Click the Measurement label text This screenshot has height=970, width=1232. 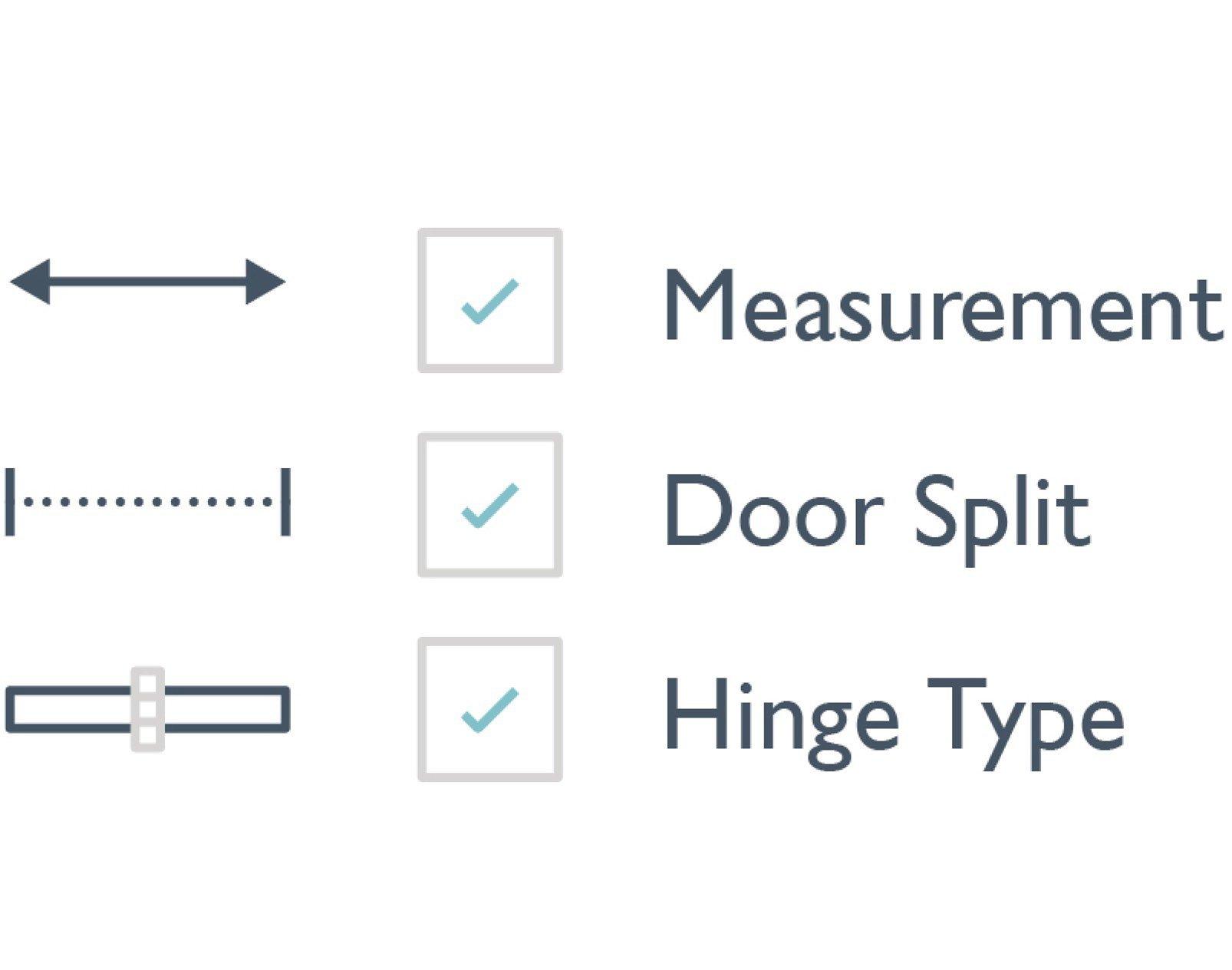[943, 305]
